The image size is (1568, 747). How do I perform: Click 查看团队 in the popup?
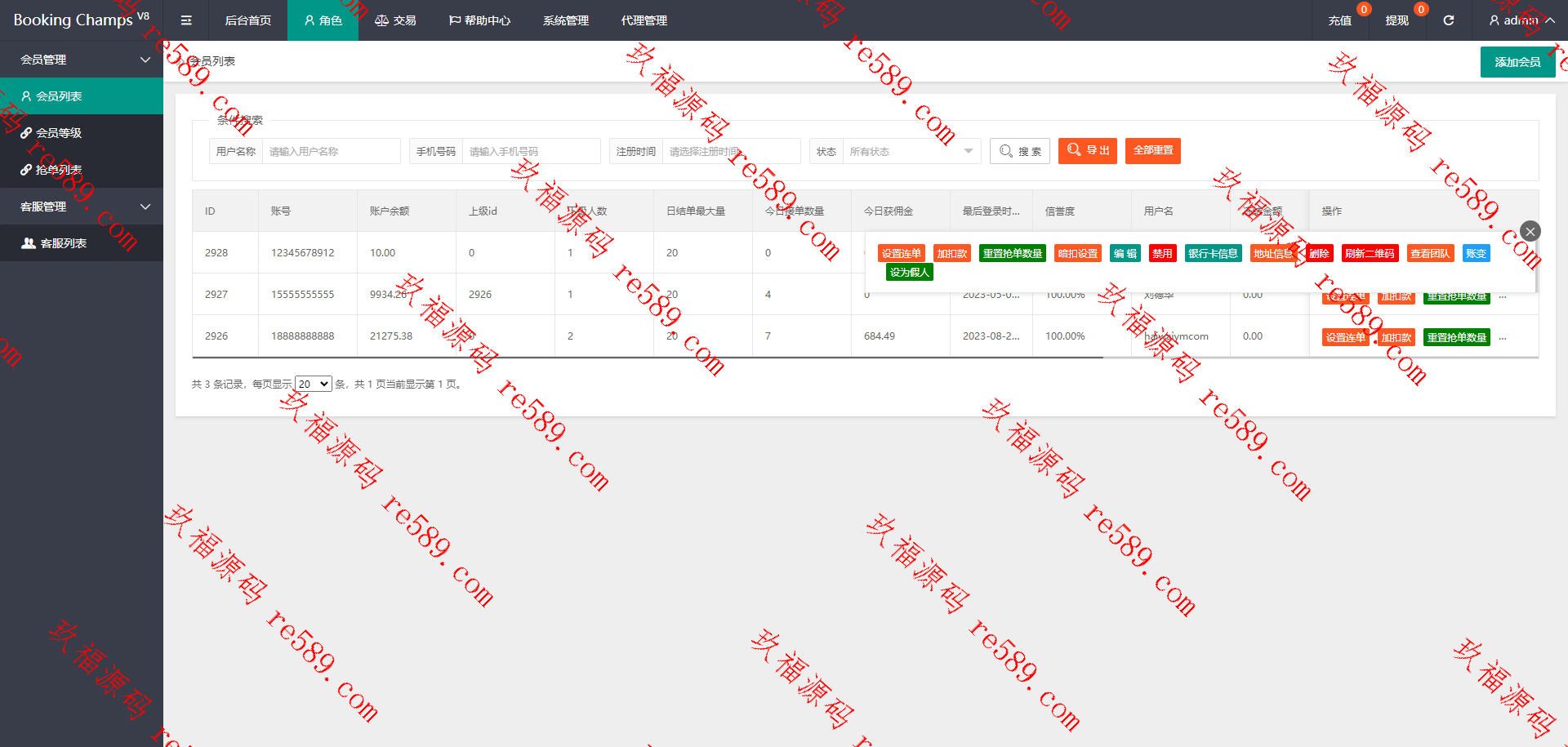1430,254
